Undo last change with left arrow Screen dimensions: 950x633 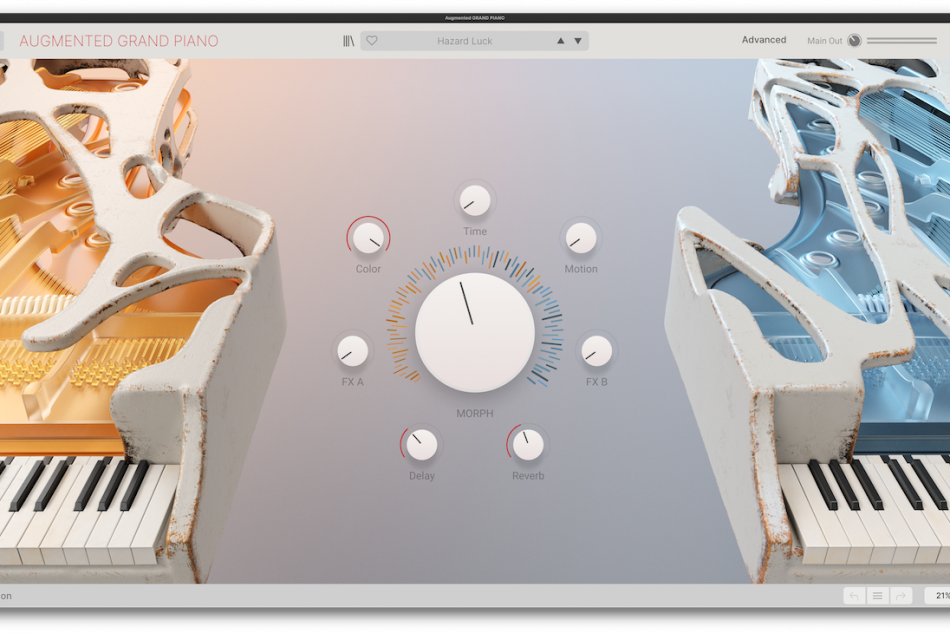tap(854, 596)
